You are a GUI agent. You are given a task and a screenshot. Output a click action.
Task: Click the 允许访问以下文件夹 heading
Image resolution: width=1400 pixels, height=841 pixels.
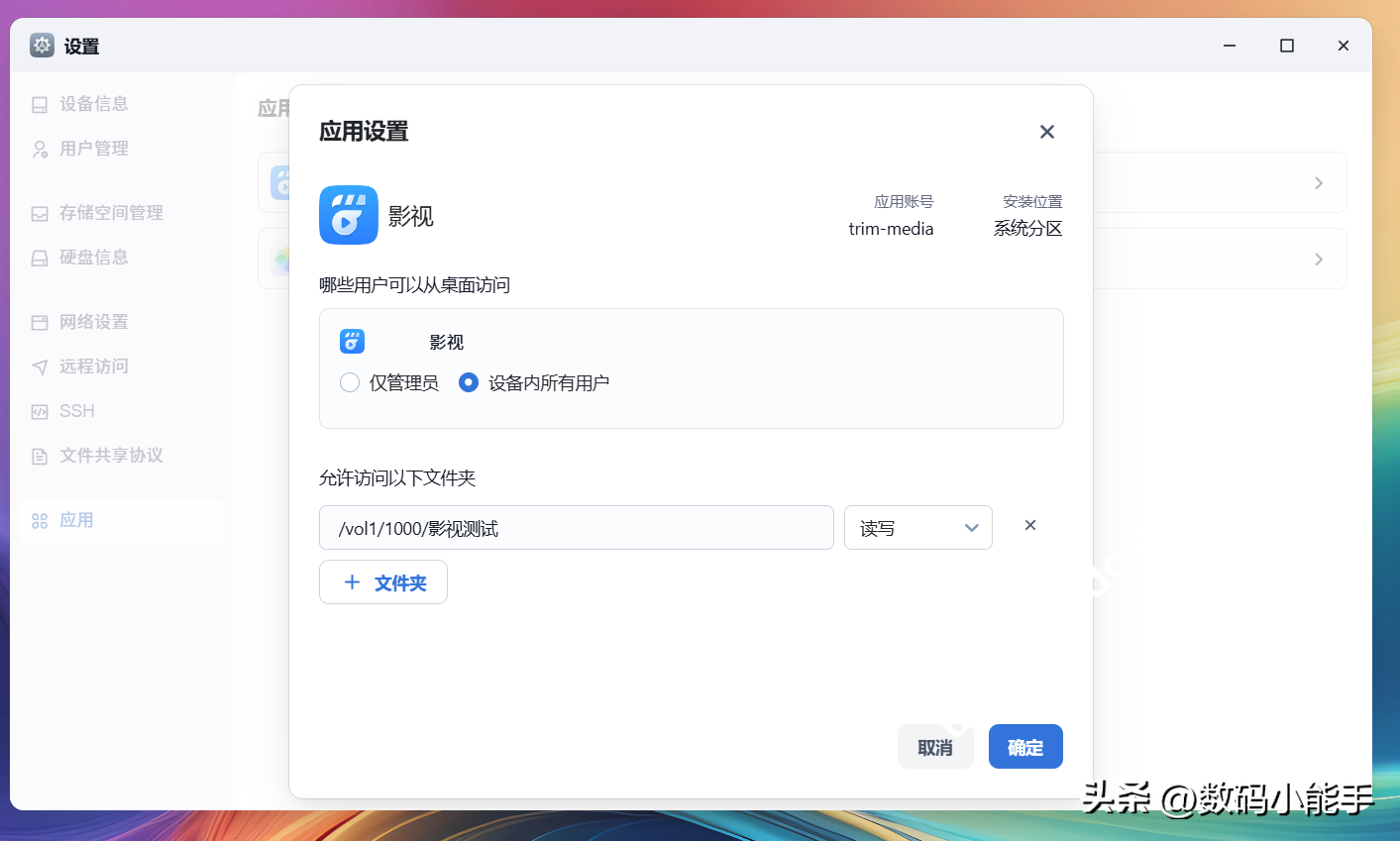(x=397, y=478)
